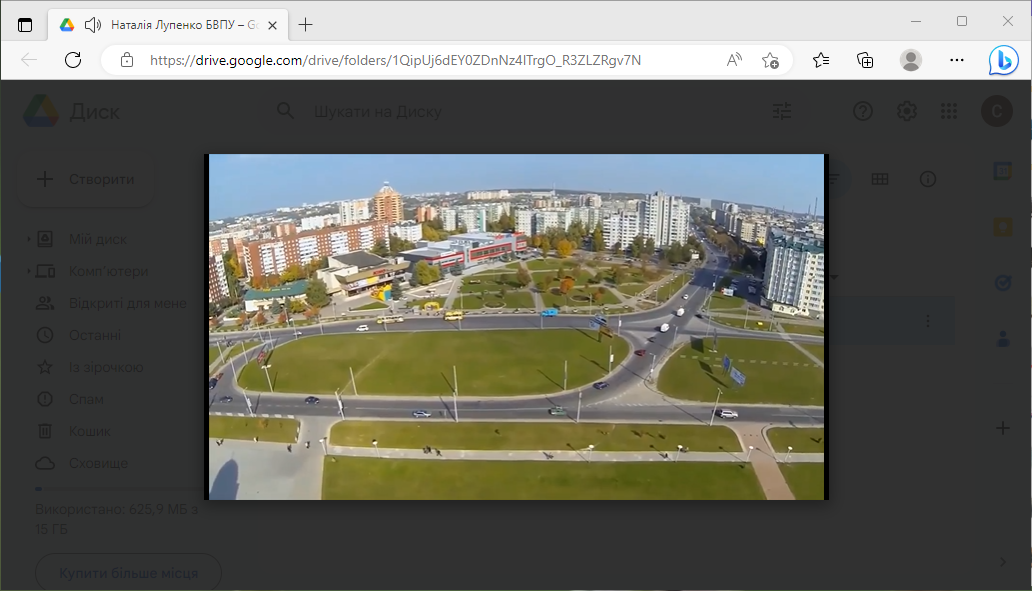
Task: Click the Drive help question mark icon
Action: tap(862, 111)
